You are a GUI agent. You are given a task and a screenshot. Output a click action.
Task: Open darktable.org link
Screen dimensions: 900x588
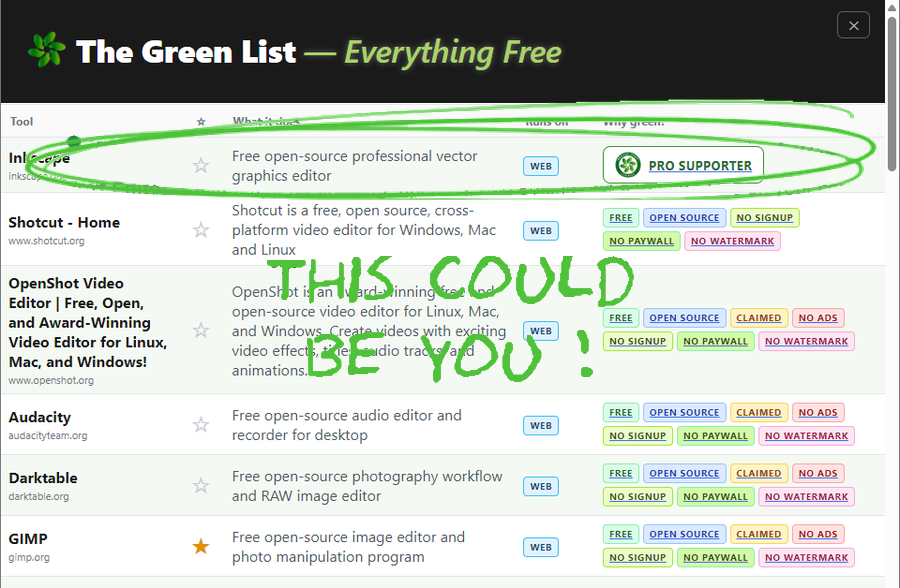pyautogui.click(x=39, y=497)
